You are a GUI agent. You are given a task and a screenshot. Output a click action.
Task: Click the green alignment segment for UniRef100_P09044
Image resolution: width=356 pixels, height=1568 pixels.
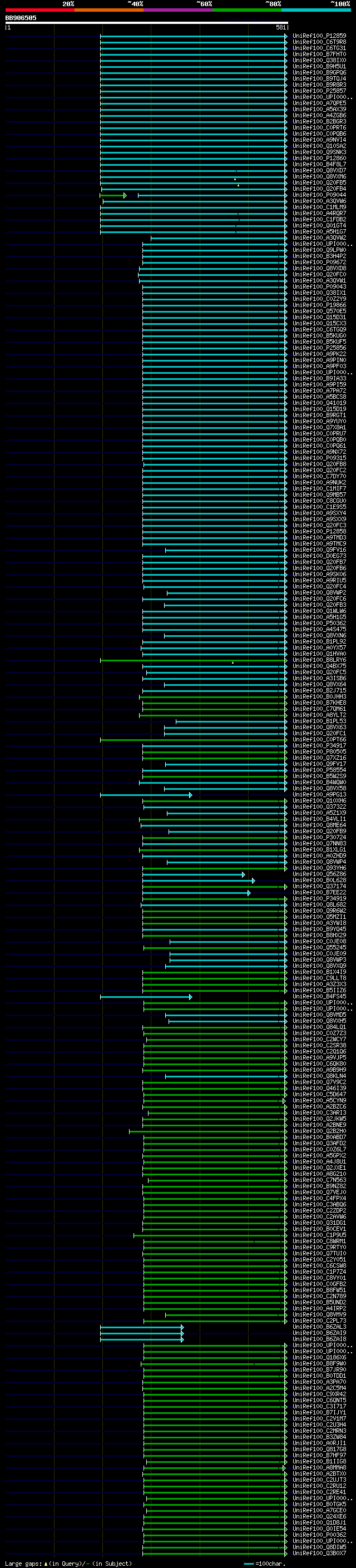click(113, 195)
